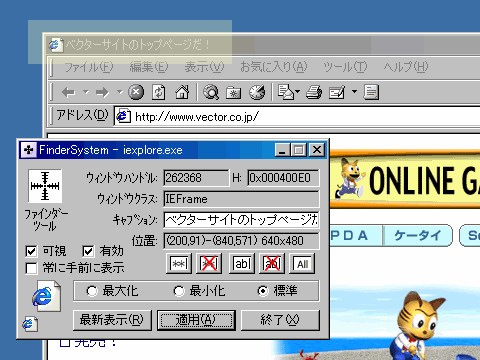Click Search icon in Internet Explorer toolbar
The width and height of the screenshot is (480, 360).
pyautogui.click(x=211, y=92)
